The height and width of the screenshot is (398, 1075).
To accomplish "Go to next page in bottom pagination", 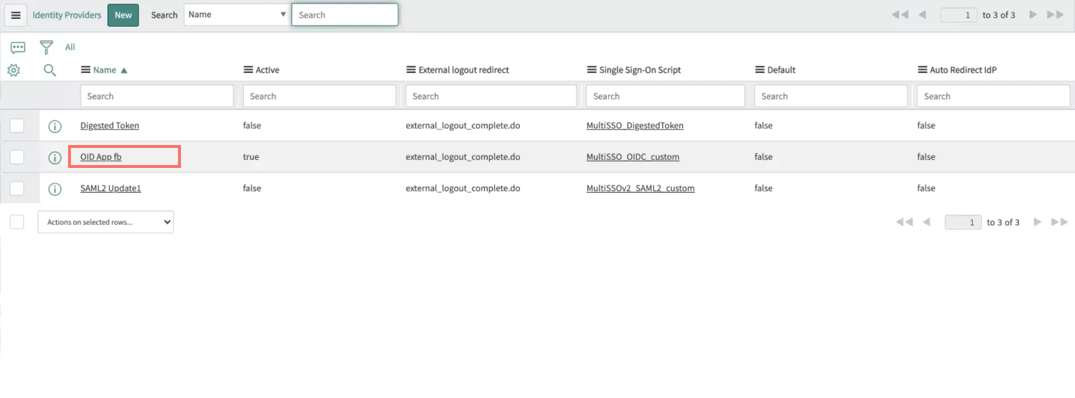I will click(x=1037, y=222).
